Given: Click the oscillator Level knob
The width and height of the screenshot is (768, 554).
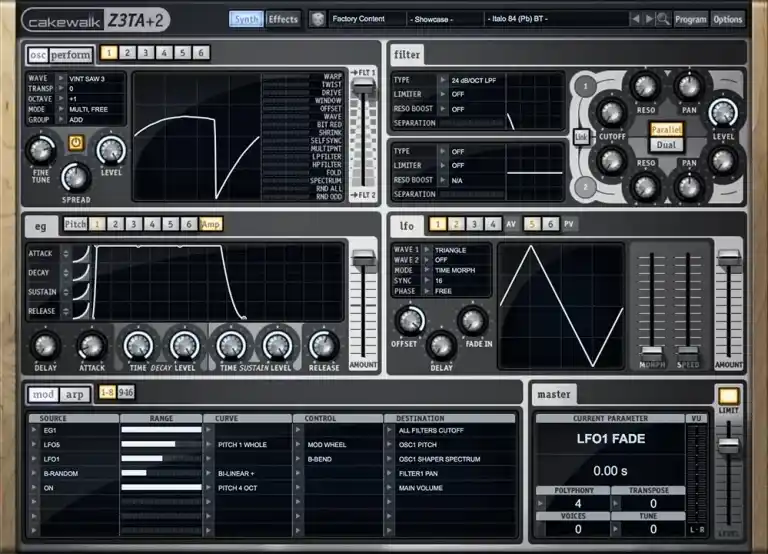Looking at the screenshot, I should [x=111, y=150].
